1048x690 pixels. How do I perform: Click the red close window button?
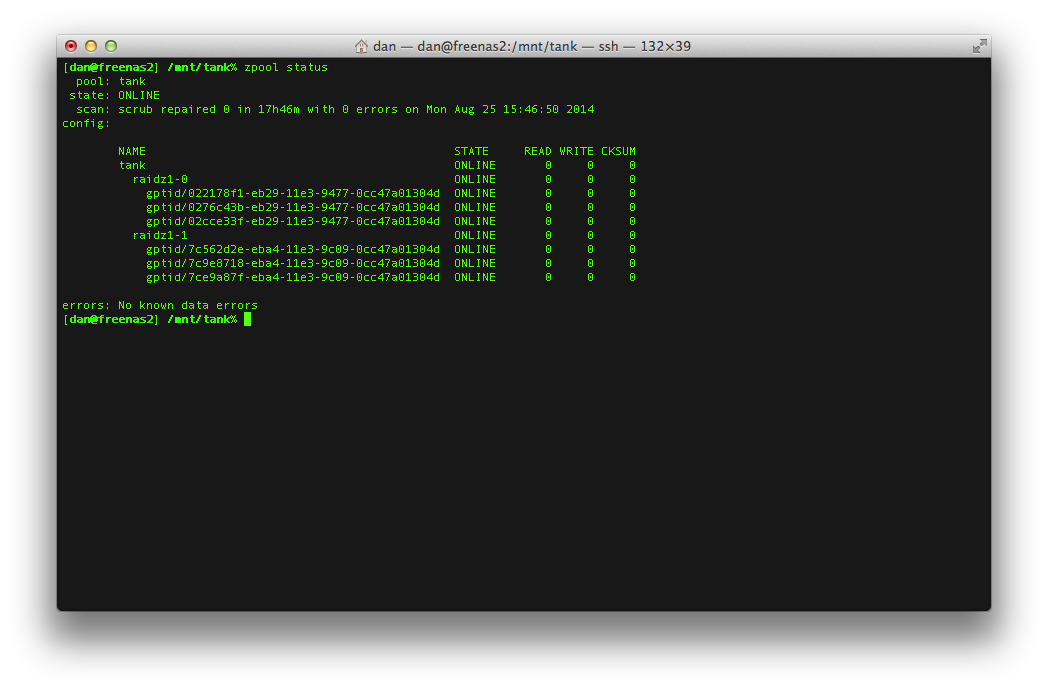71,46
